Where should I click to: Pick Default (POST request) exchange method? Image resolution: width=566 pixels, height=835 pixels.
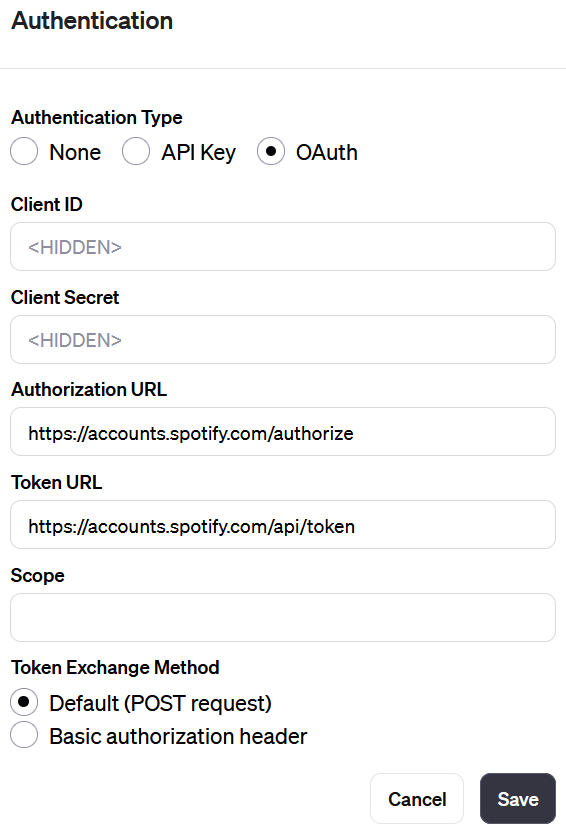coord(24,702)
